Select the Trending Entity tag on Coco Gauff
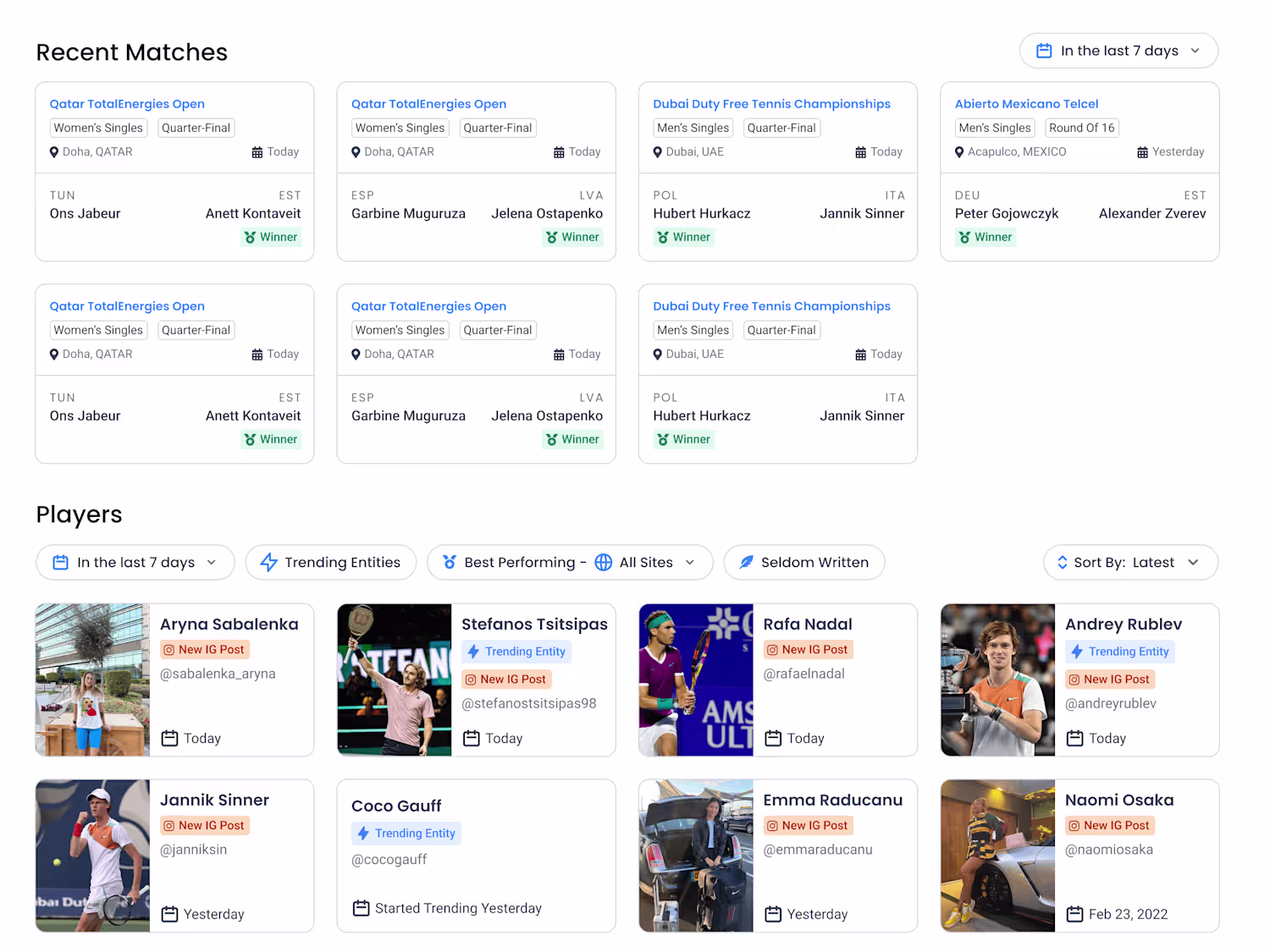1270x952 pixels. pos(406,834)
